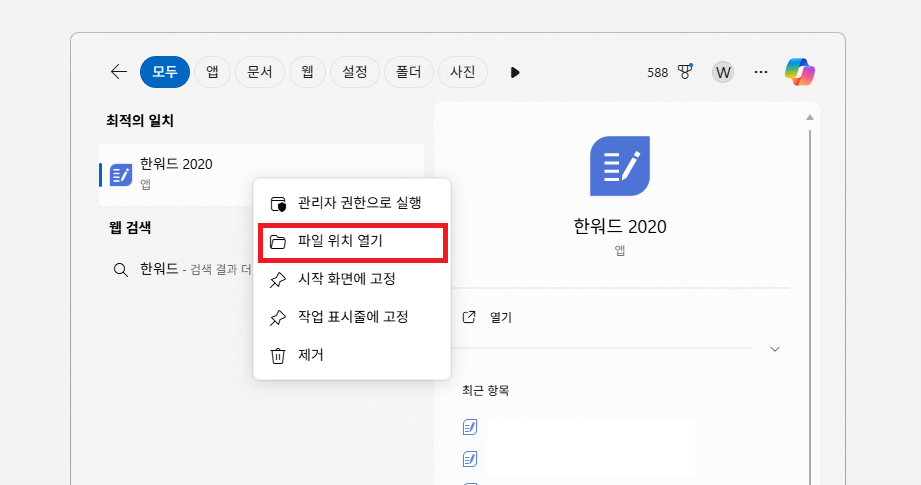Open the second recent document icon

[470, 459]
